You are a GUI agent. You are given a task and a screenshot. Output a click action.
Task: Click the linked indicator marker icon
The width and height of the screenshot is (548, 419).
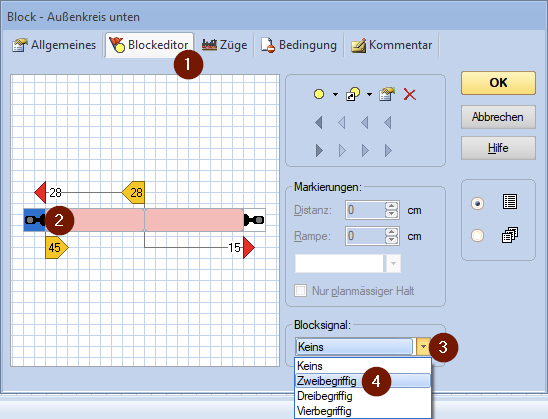pos(353,94)
